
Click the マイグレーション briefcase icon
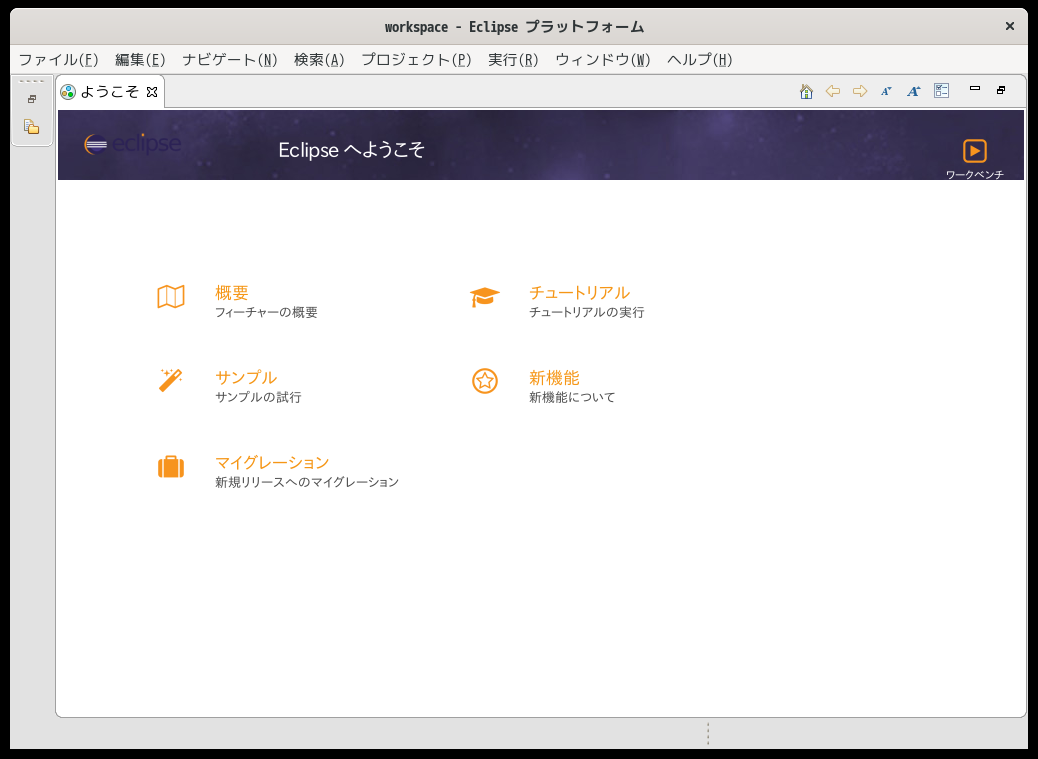171,467
